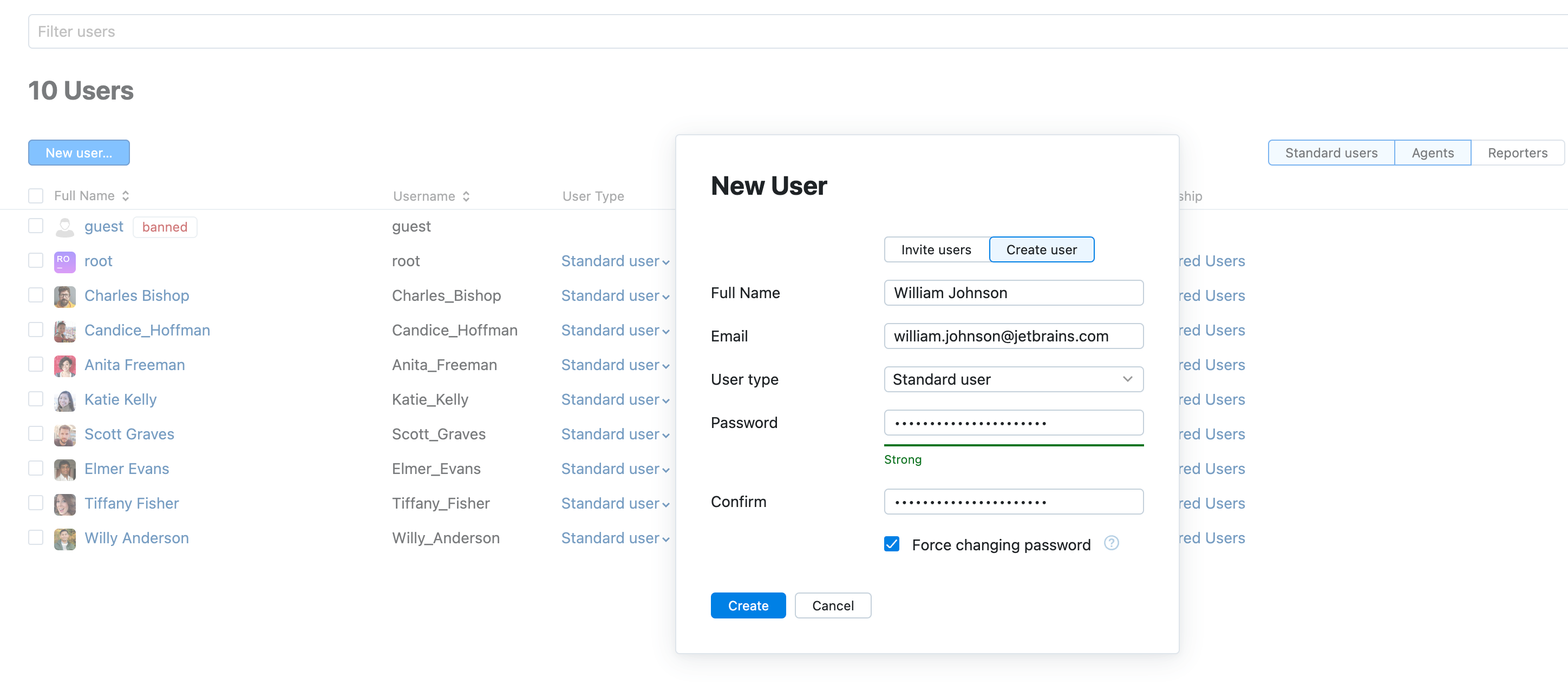Viewport: 1568px width, 698px height.
Task: Click the Create button
Action: (748, 605)
